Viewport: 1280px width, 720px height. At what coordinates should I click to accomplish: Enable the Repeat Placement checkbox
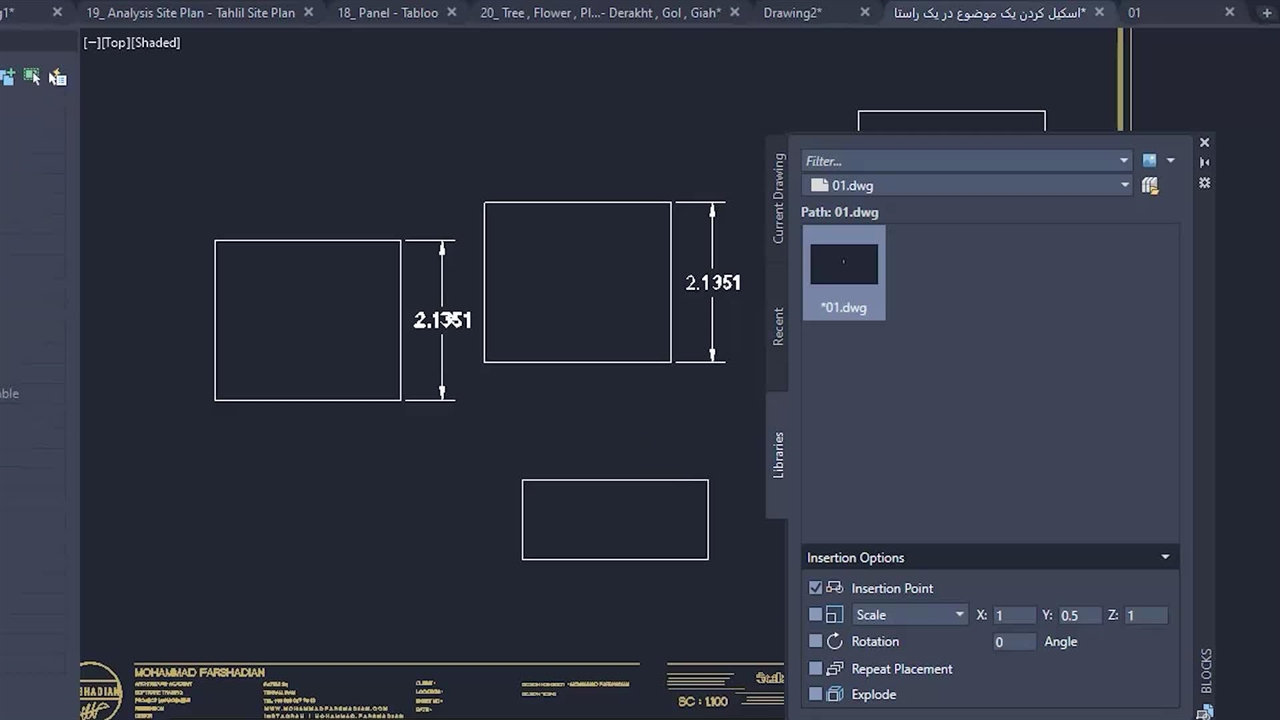815,669
